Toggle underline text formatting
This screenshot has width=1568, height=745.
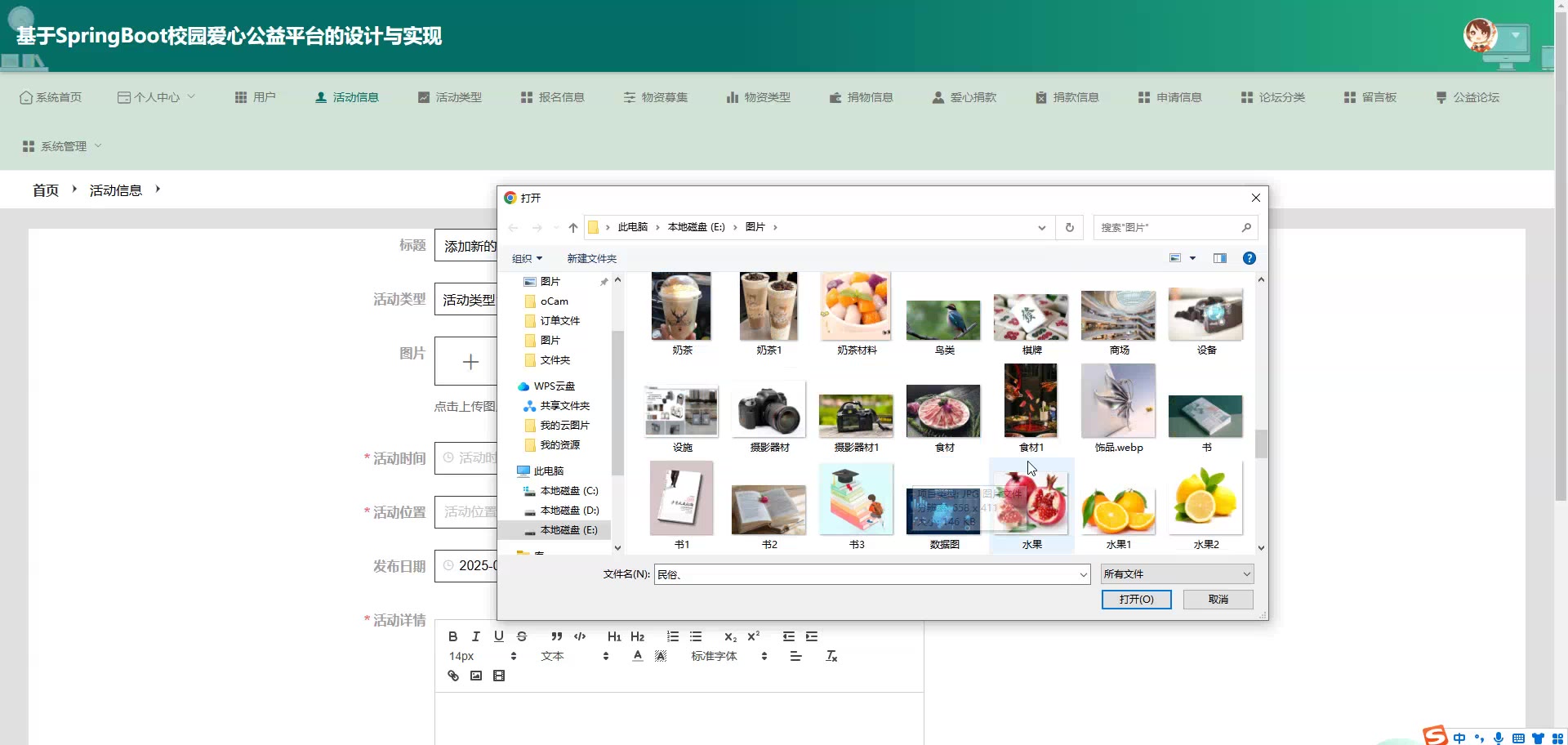tap(498, 636)
